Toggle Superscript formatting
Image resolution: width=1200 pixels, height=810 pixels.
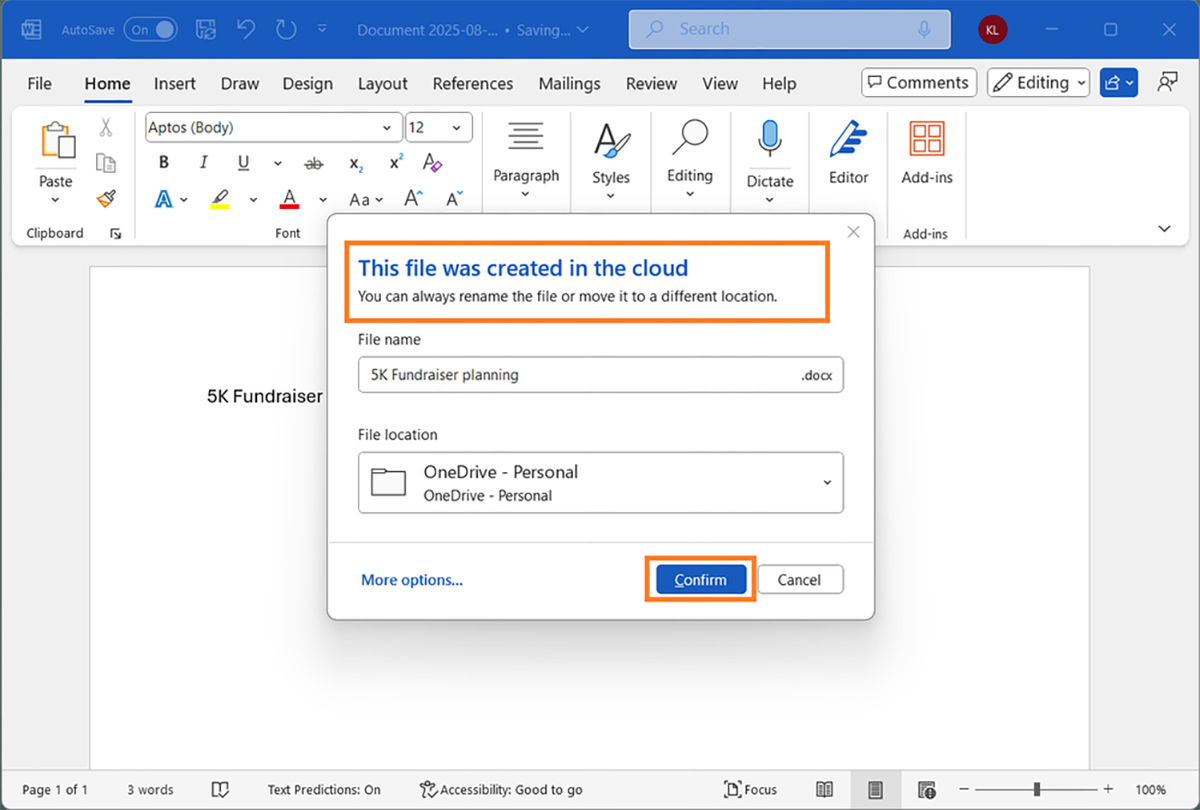pos(396,161)
